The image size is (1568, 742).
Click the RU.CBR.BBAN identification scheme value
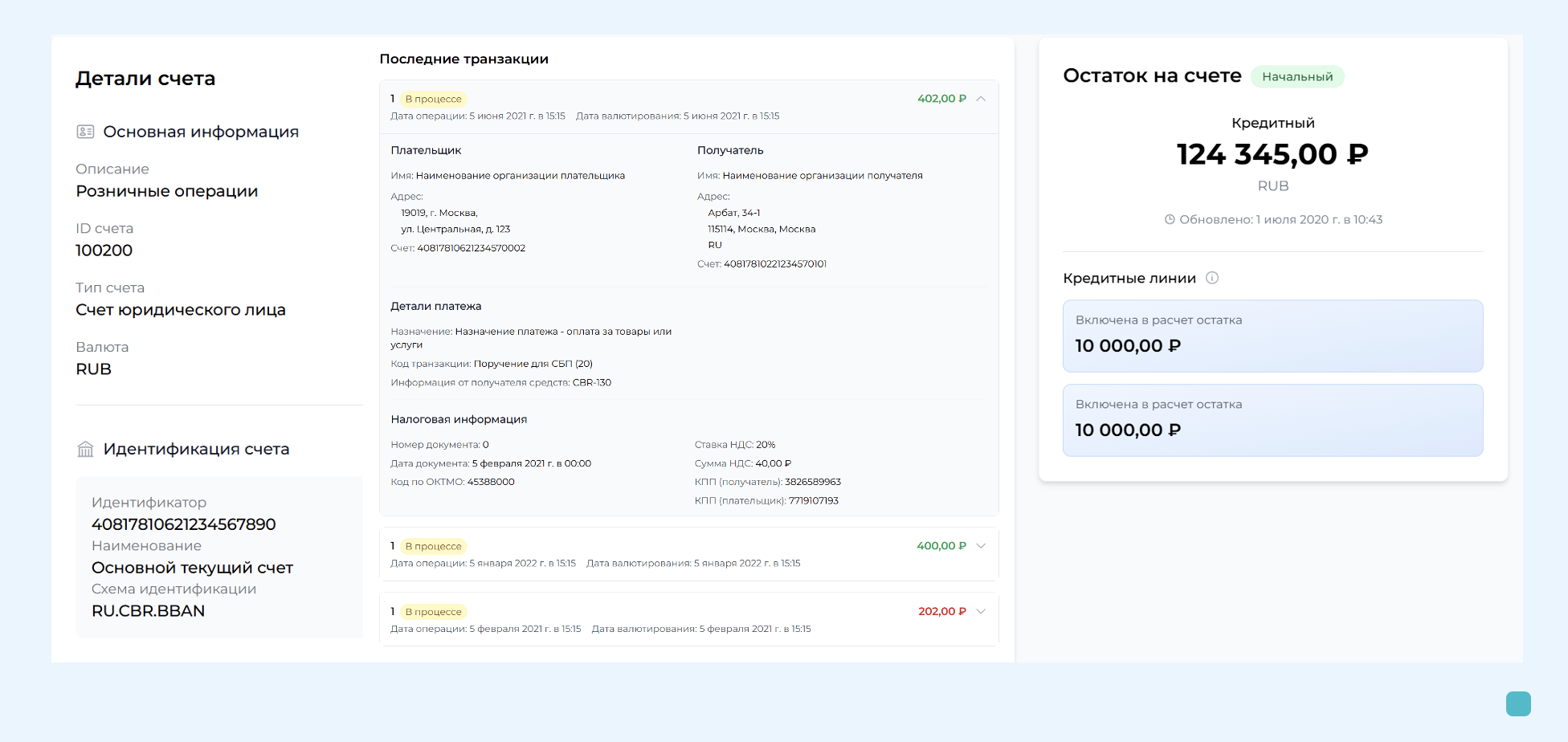pyautogui.click(x=148, y=610)
